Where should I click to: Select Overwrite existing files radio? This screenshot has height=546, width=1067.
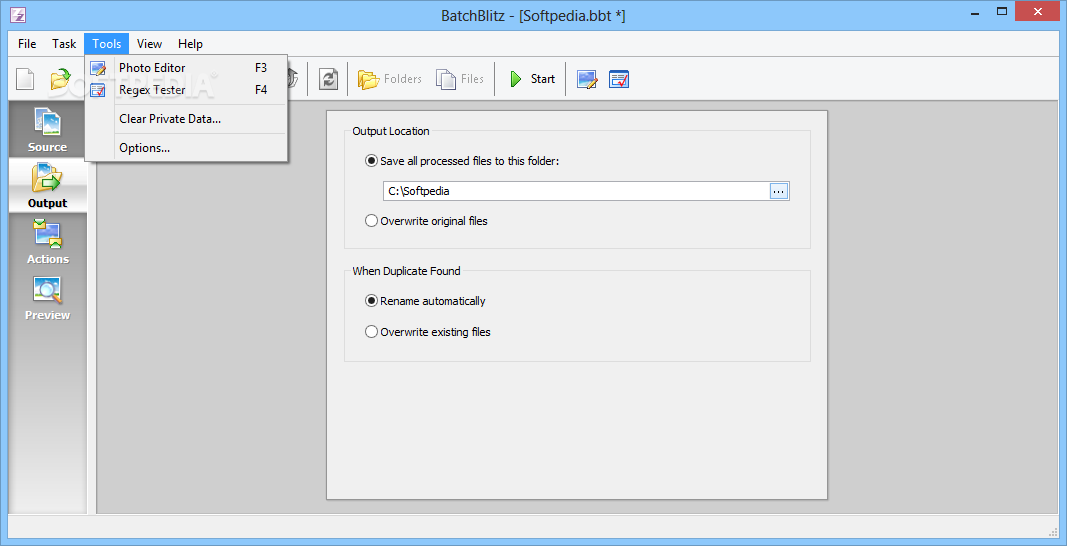[371, 332]
